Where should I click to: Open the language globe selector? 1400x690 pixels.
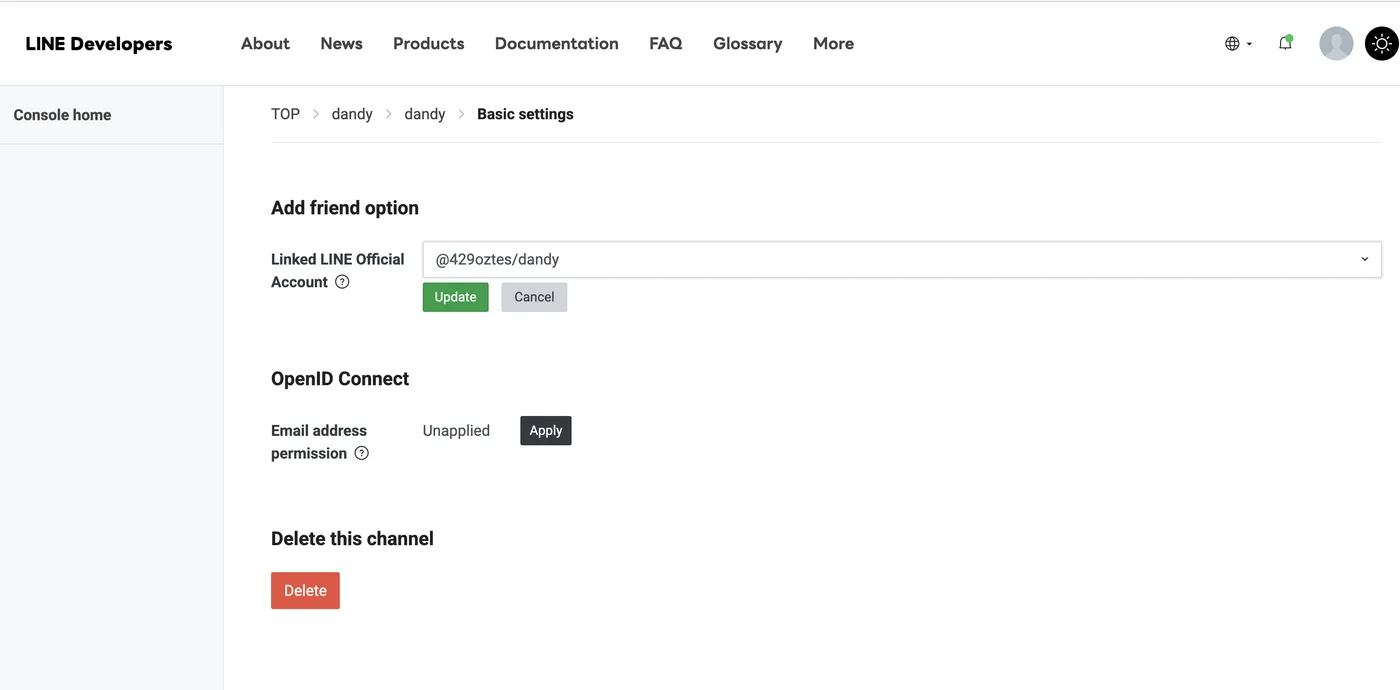pos(1238,44)
